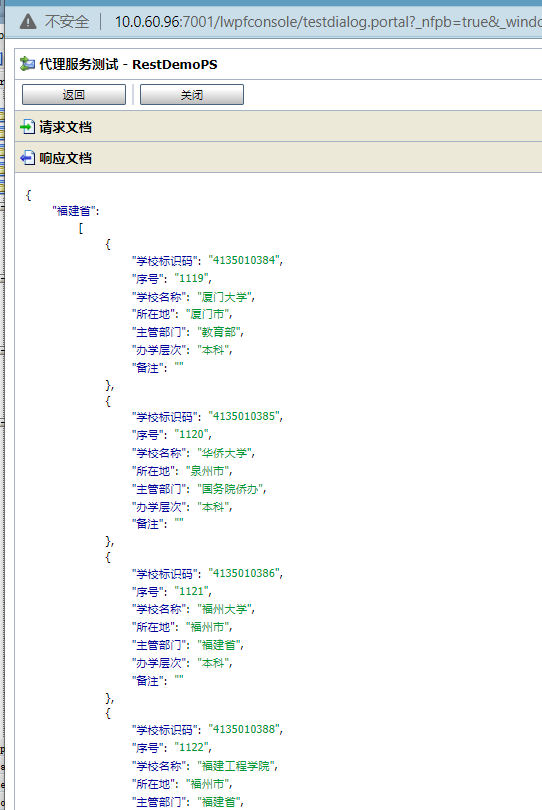This screenshot has height=810, width=542.
Task: Click the proxy service test title icon
Action: [x=27, y=64]
